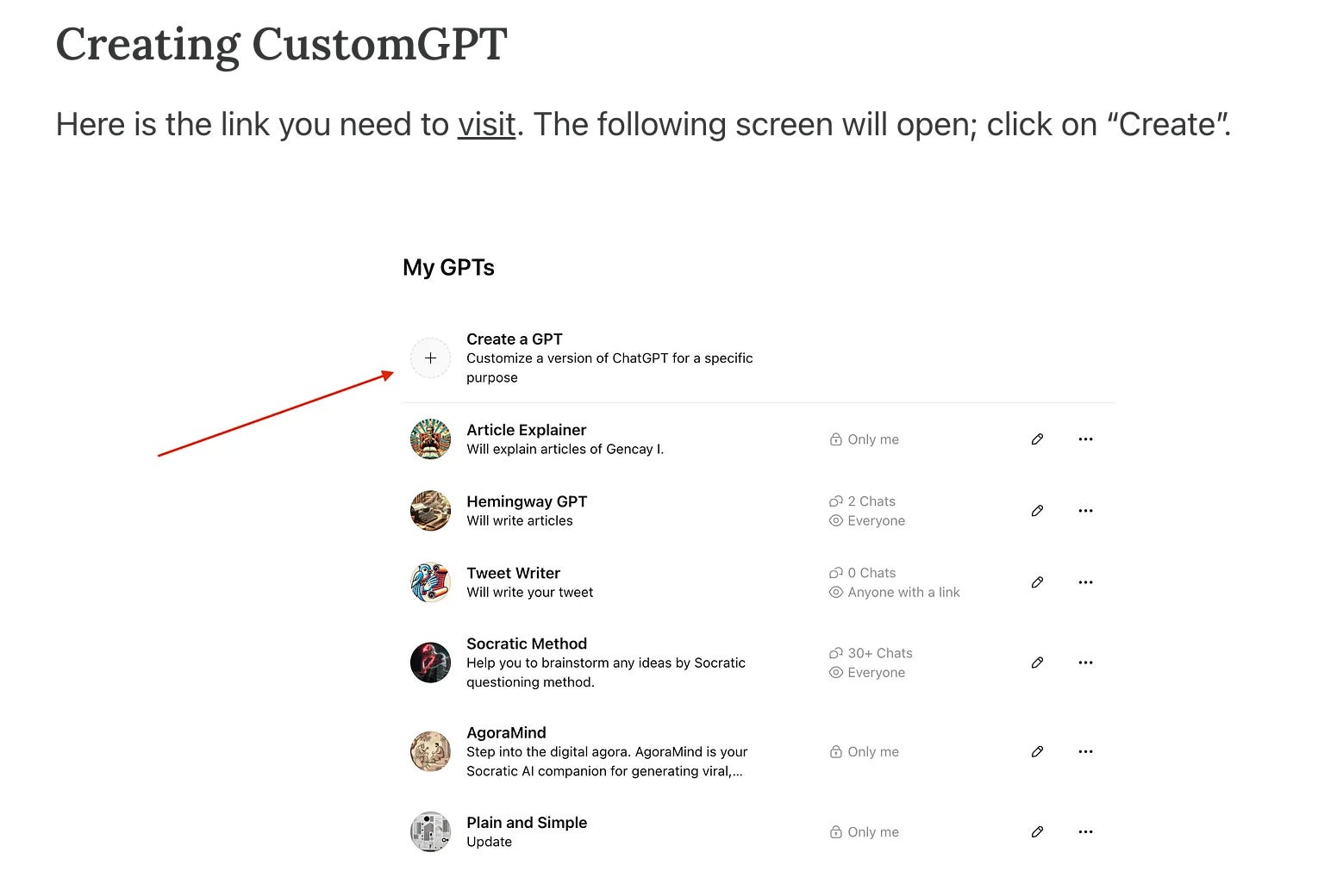The height and width of the screenshot is (896, 1343).
Task: Open more options for Tweet Writer
Action: point(1085,582)
